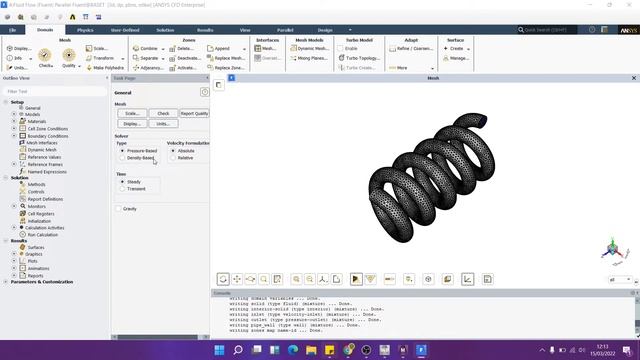Click zoom in icon in graphics toolbar
This screenshot has width=640, height=360.
pos(296,279)
